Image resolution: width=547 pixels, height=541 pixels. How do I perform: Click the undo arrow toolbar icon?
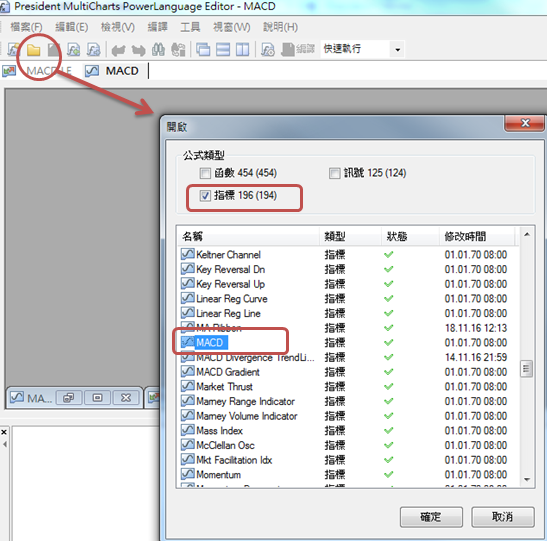[119, 50]
